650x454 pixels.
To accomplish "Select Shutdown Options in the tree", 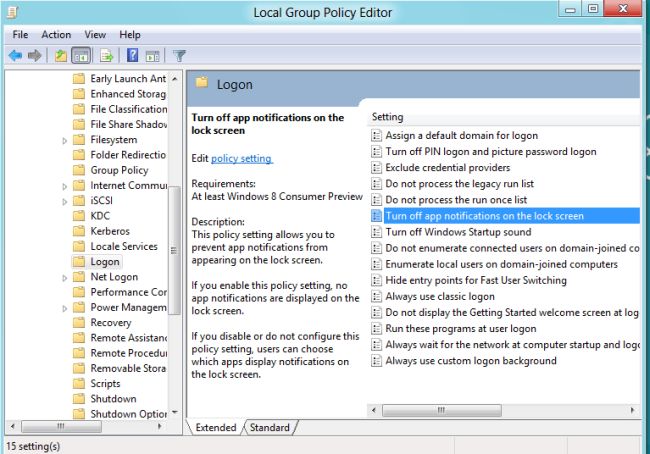I will click(129, 414).
